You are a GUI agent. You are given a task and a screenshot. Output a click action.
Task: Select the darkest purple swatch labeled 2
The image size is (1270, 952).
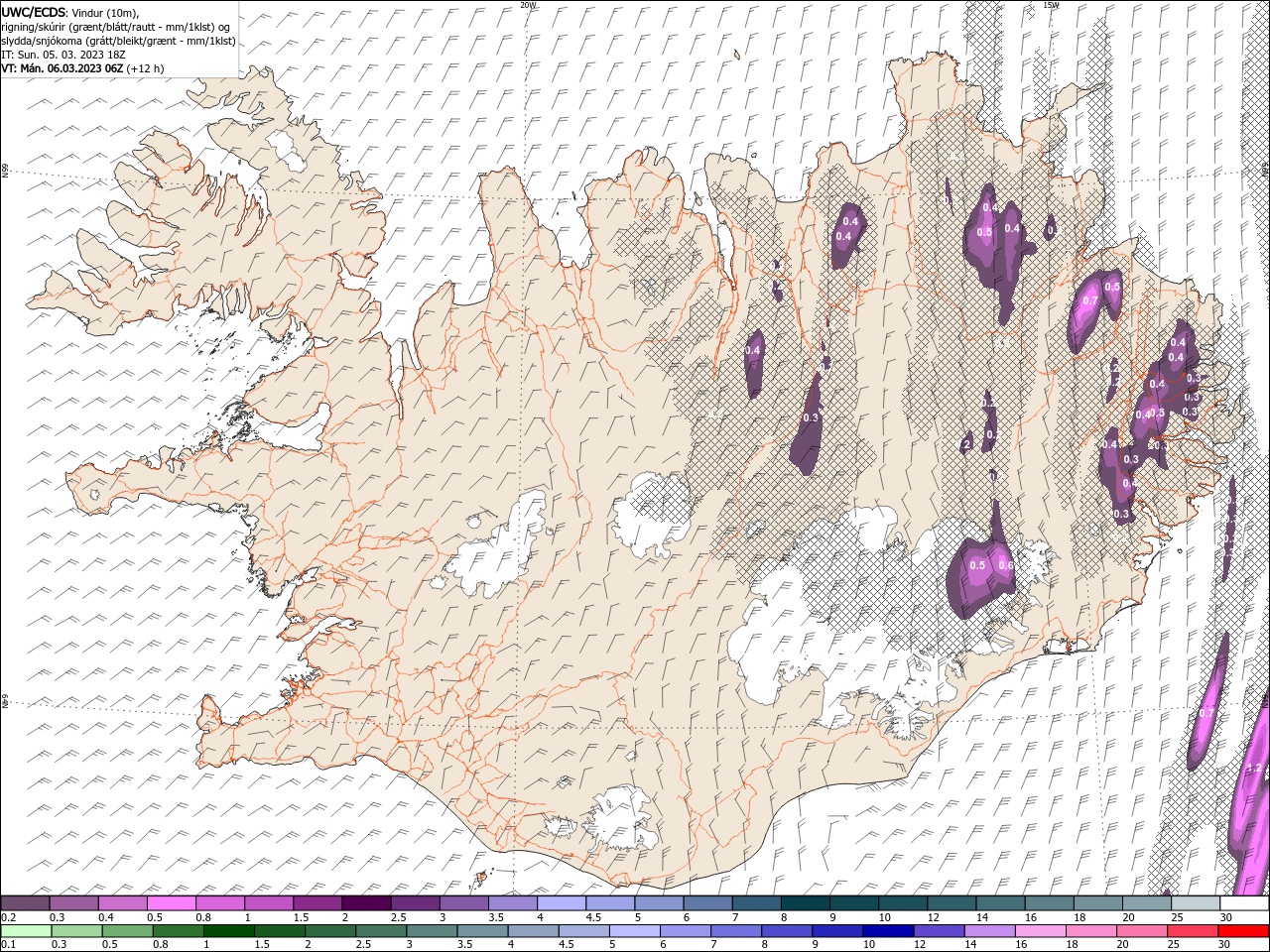click(365, 903)
